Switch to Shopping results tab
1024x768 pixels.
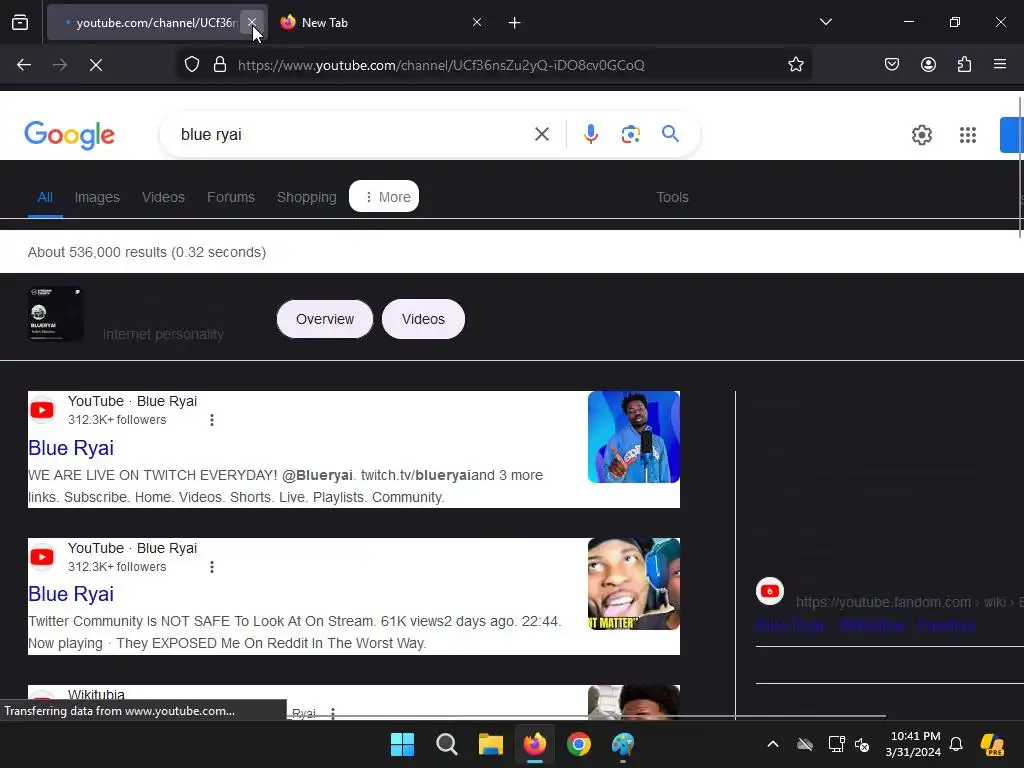point(306,197)
